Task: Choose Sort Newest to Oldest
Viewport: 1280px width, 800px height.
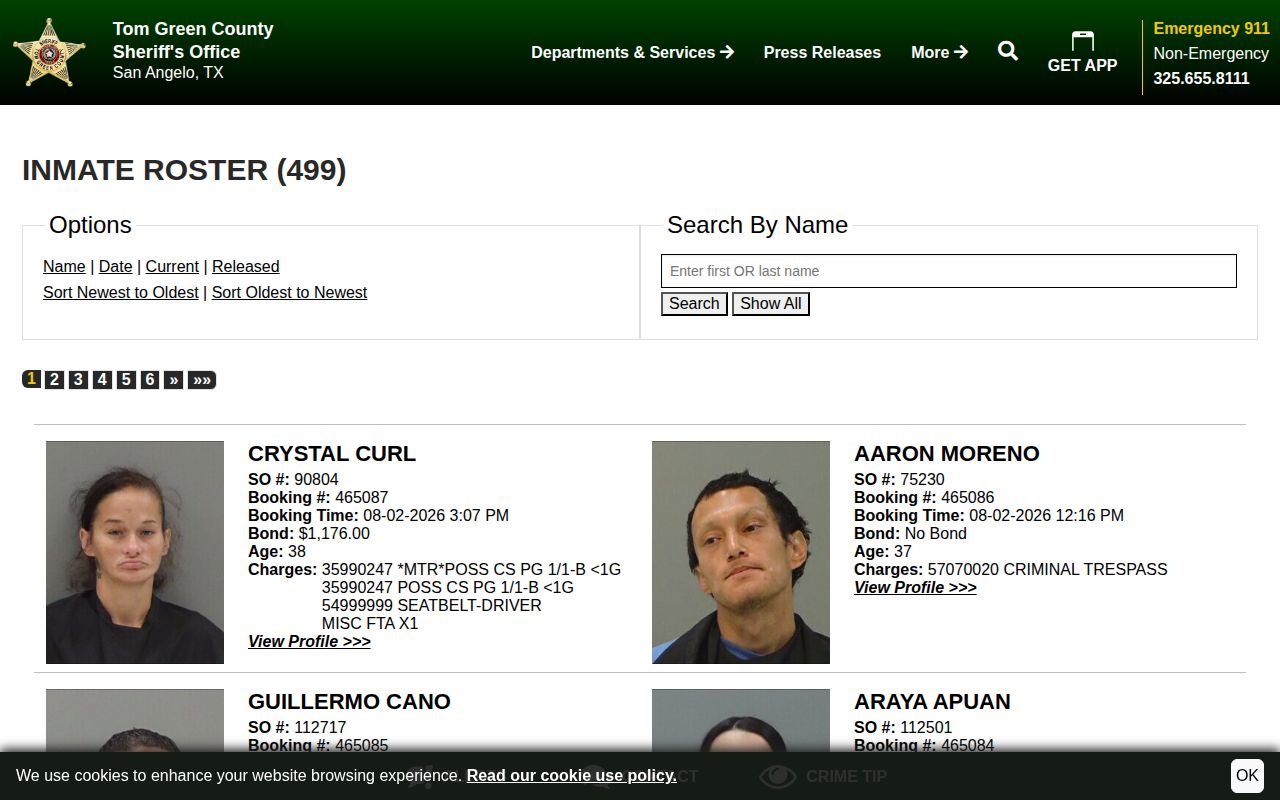Action: pos(121,292)
